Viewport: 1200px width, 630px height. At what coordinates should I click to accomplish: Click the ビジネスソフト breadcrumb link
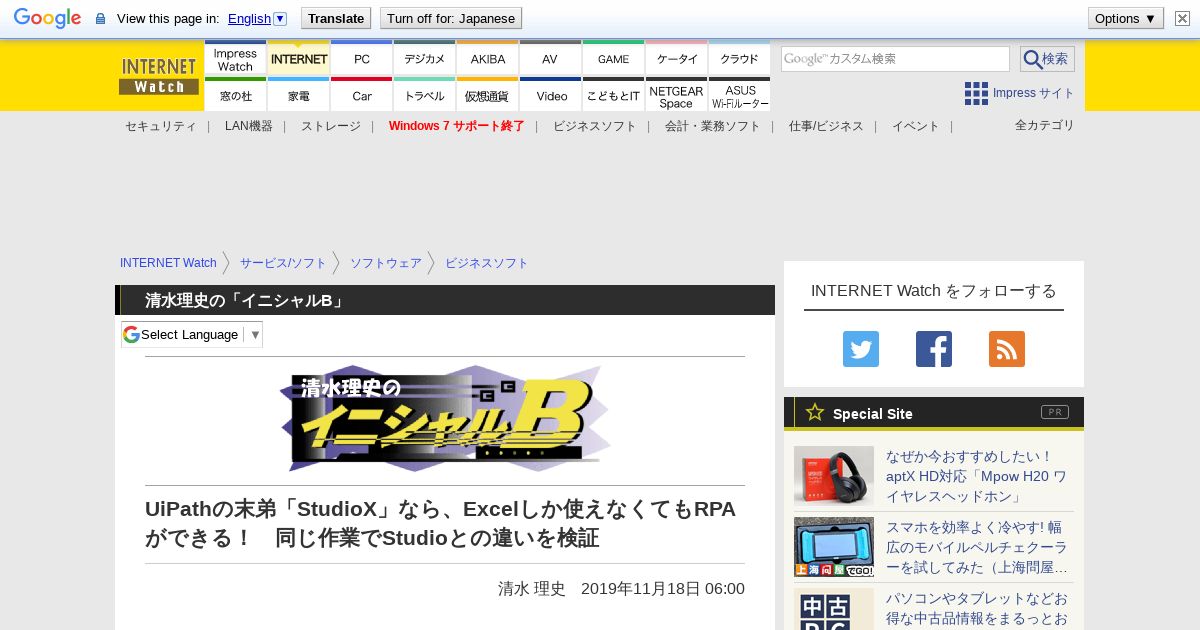pyautogui.click(x=487, y=263)
